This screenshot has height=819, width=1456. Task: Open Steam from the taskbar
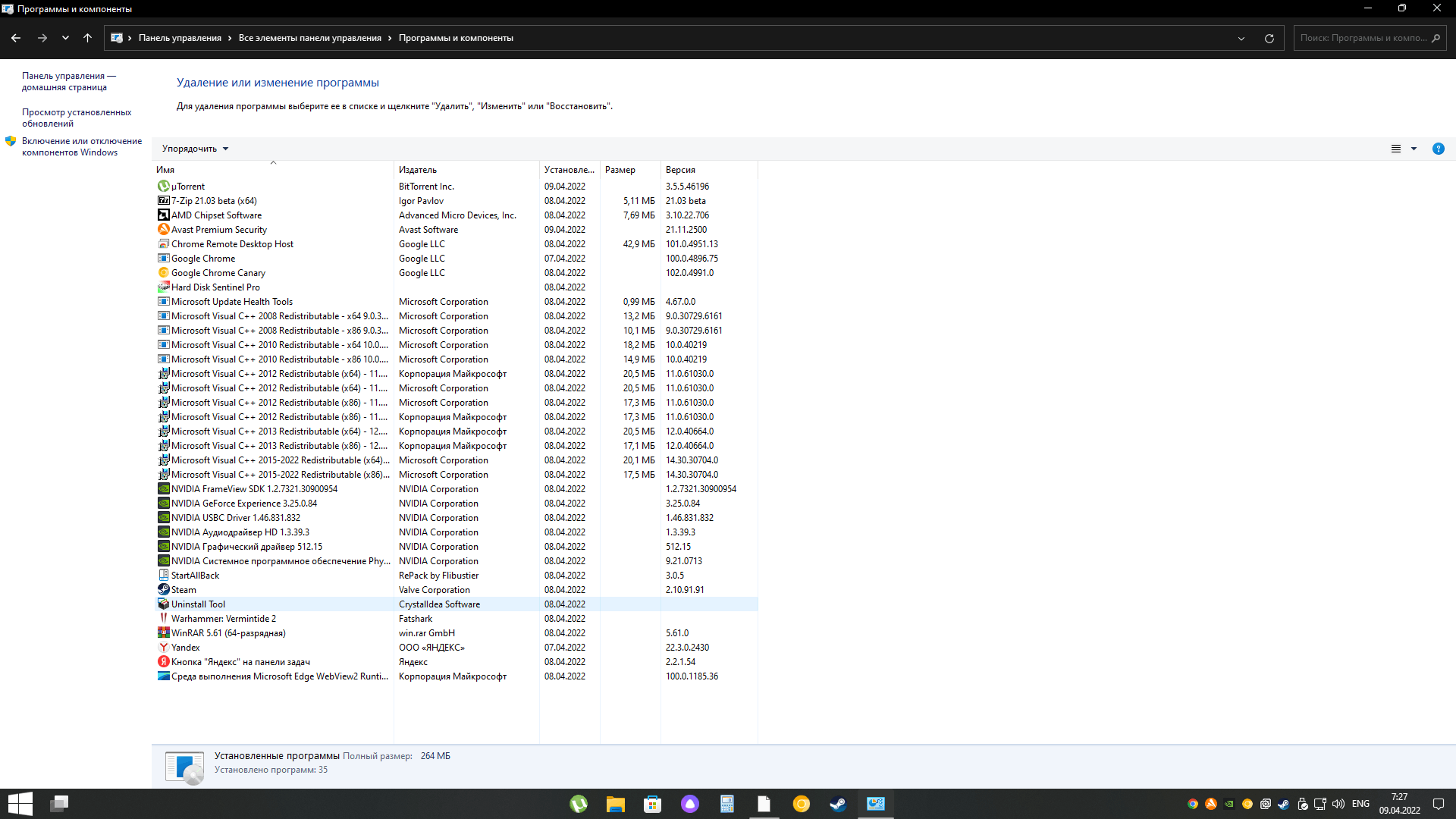click(838, 804)
